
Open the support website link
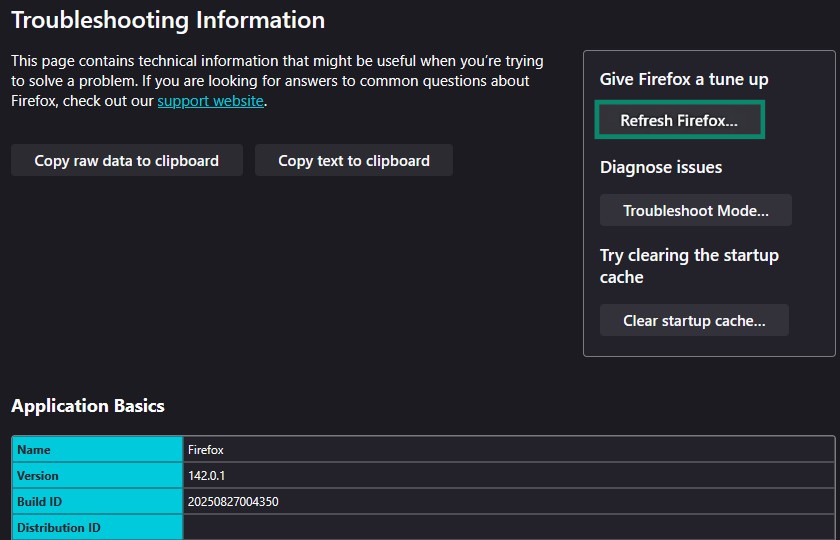210,101
